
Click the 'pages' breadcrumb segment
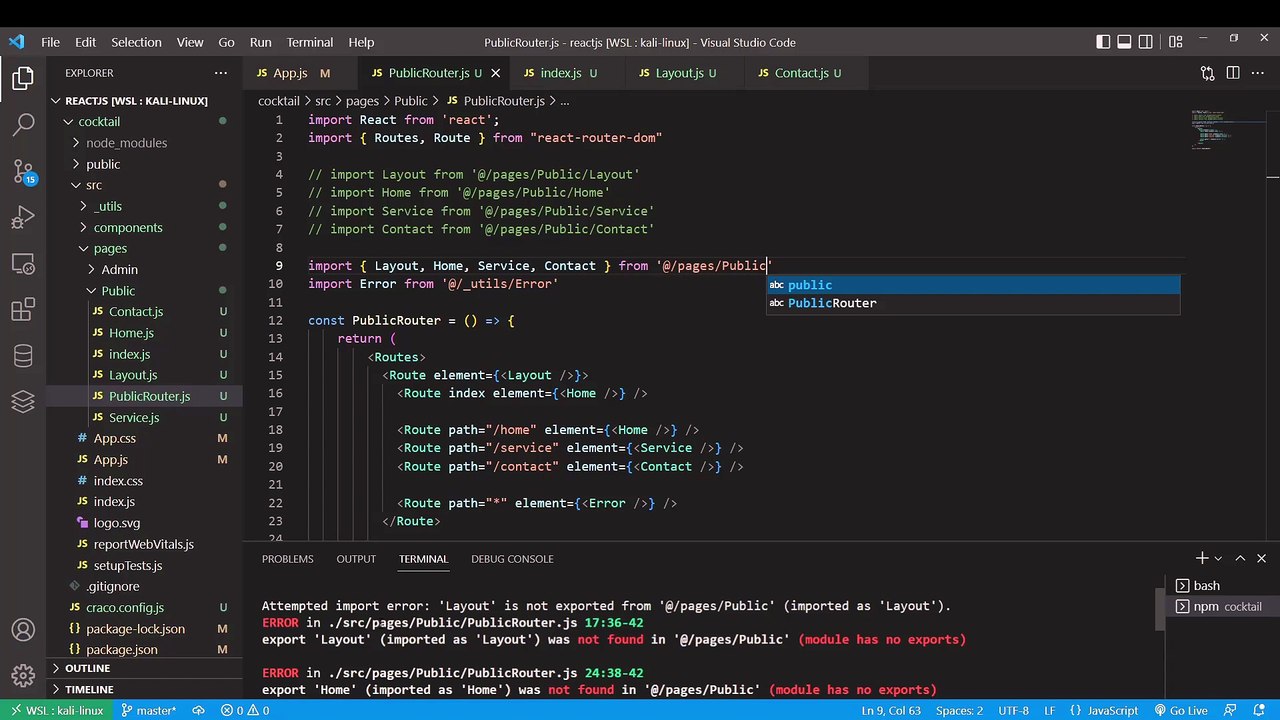tap(362, 101)
